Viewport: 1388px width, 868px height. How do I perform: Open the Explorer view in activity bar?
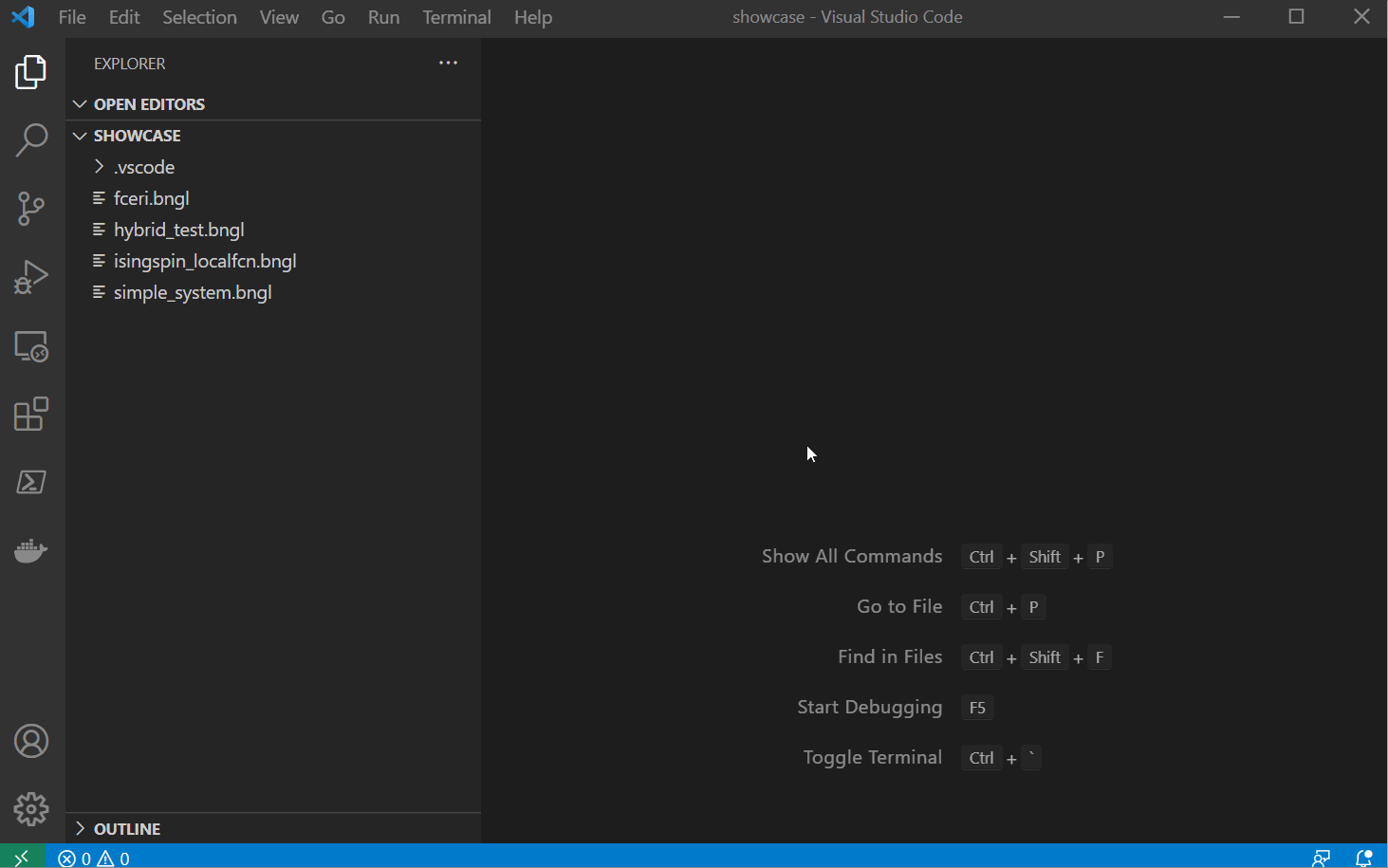pos(31,72)
